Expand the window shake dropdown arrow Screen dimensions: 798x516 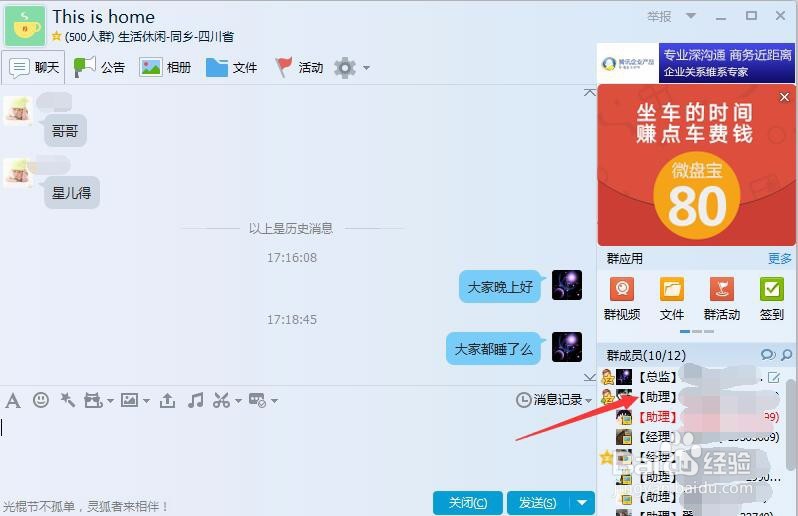point(110,402)
